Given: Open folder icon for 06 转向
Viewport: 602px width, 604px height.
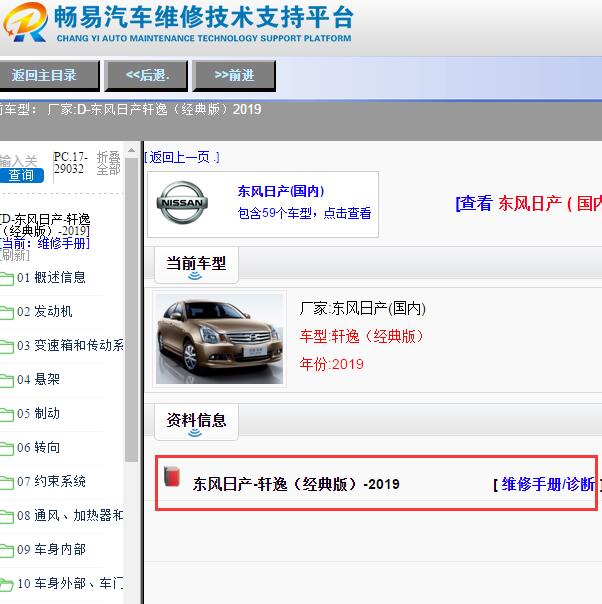Looking at the screenshot, I should [x=7, y=448].
